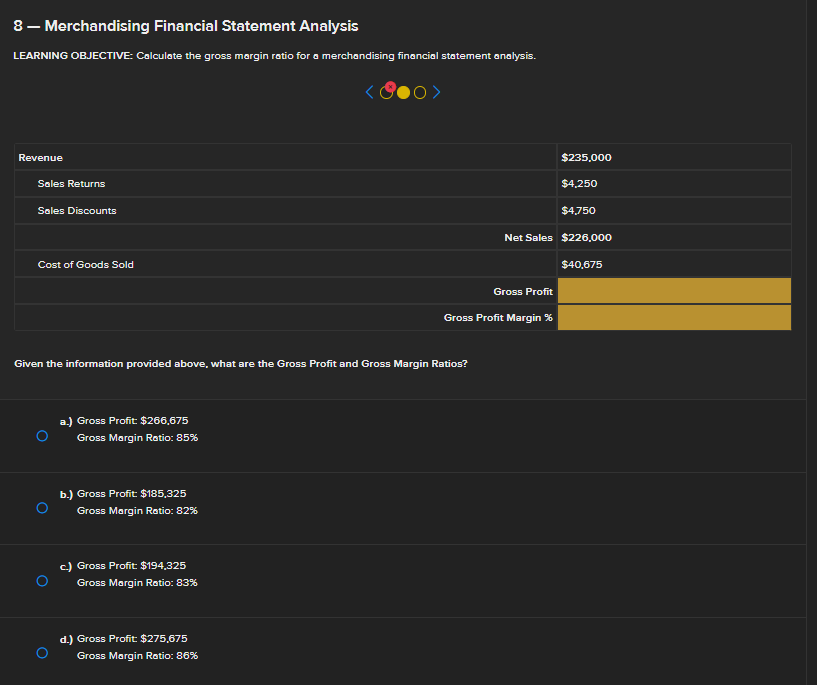
Task: Click the Cost of Goods Sold row label
Action: [x=85, y=264]
